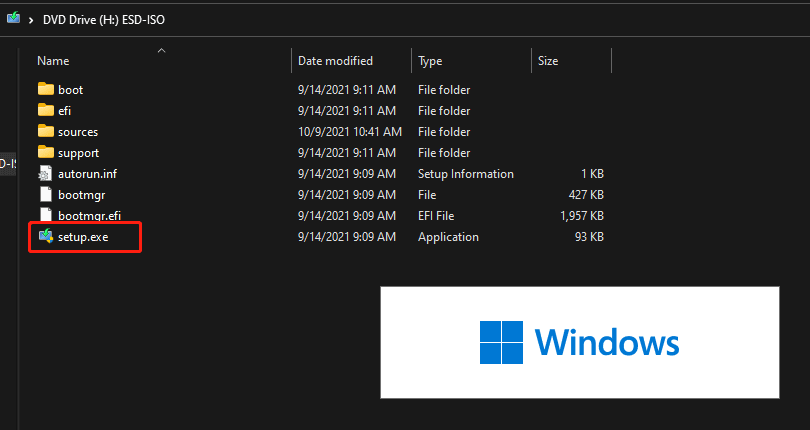
Task: Click the boot folder date modified cell
Action: pyautogui.click(x=347, y=90)
